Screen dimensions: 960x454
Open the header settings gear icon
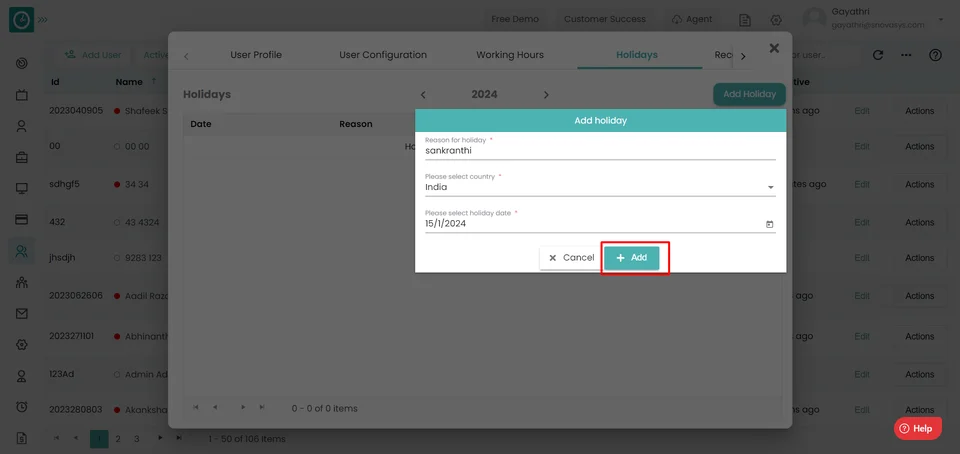776,20
